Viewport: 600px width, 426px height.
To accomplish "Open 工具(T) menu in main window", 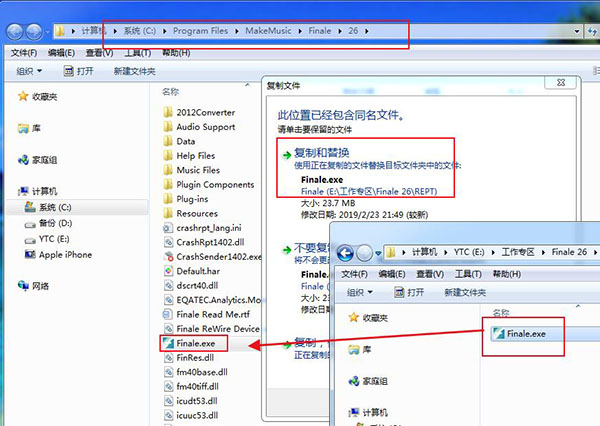I will [137, 53].
